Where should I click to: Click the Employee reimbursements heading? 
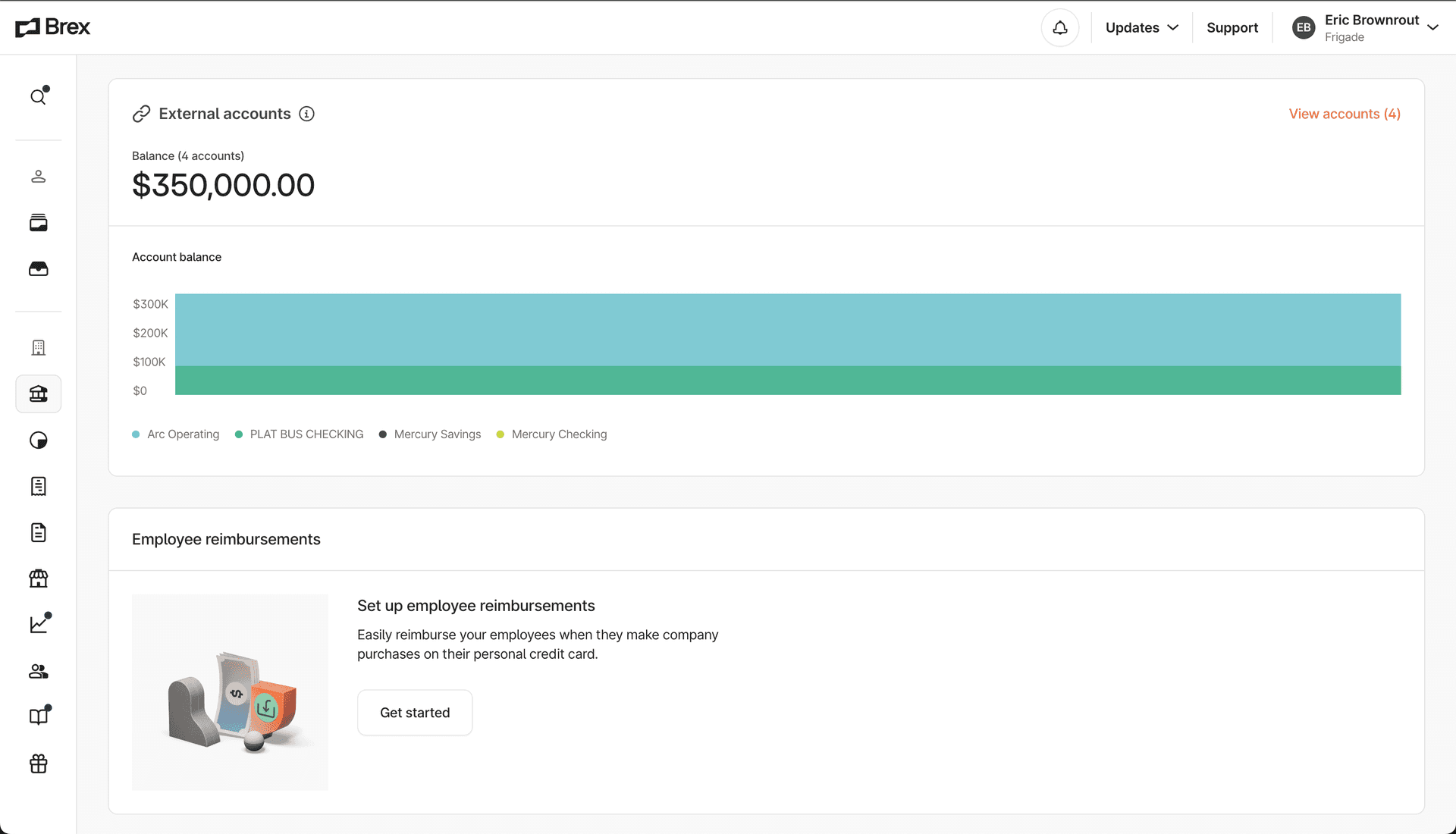click(x=226, y=539)
